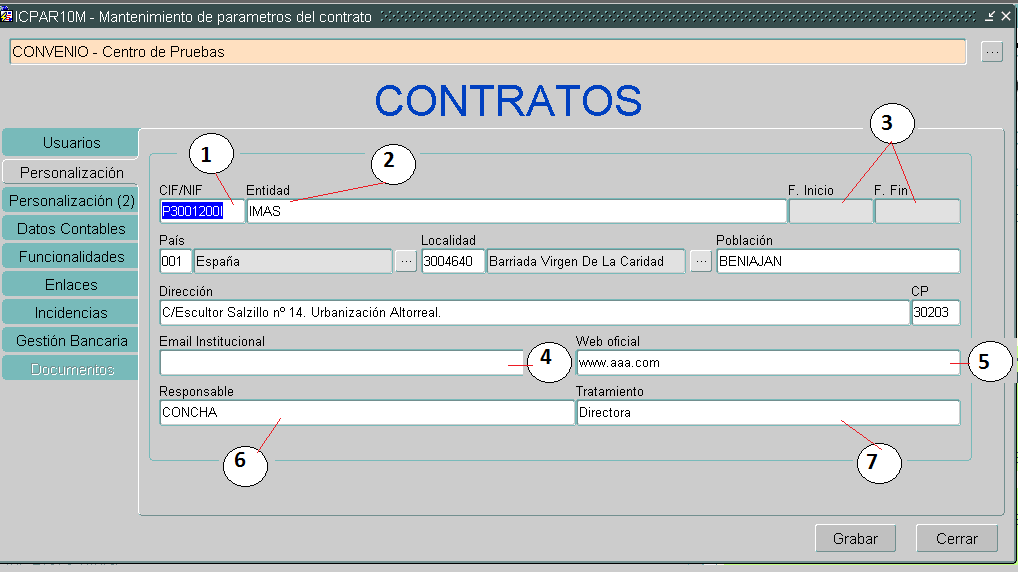Click the Población label
The width and height of the screenshot is (1018, 572).
(744, 240)
